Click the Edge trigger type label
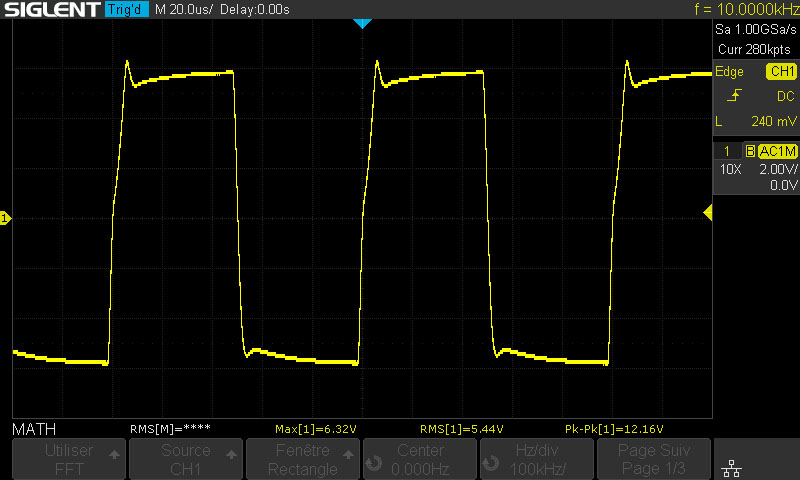This screenshot has height=480, width=800. pos(729,71)
